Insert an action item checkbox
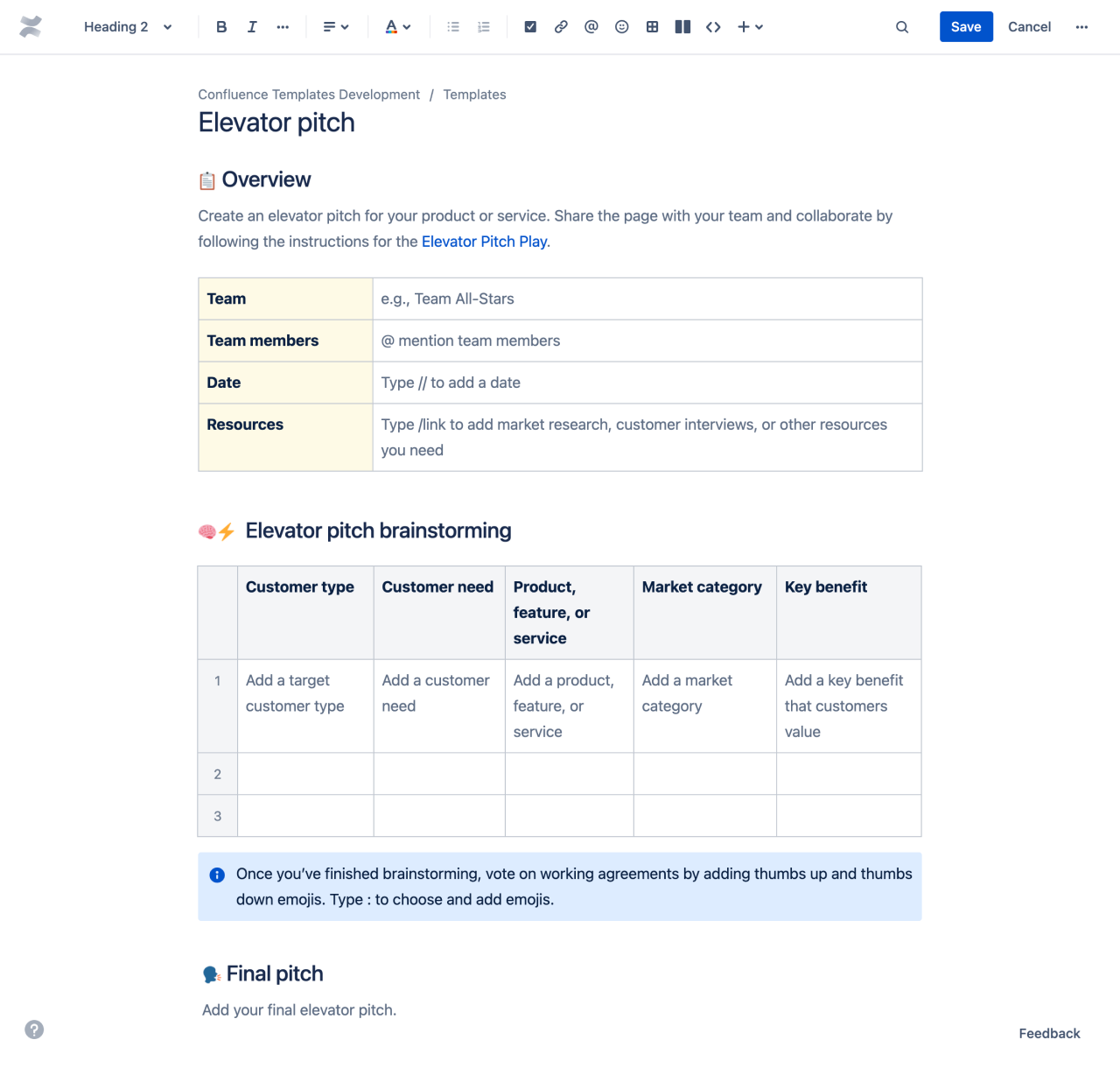The height and width of the screenshot is (1068, 1120). pos(530,26)
